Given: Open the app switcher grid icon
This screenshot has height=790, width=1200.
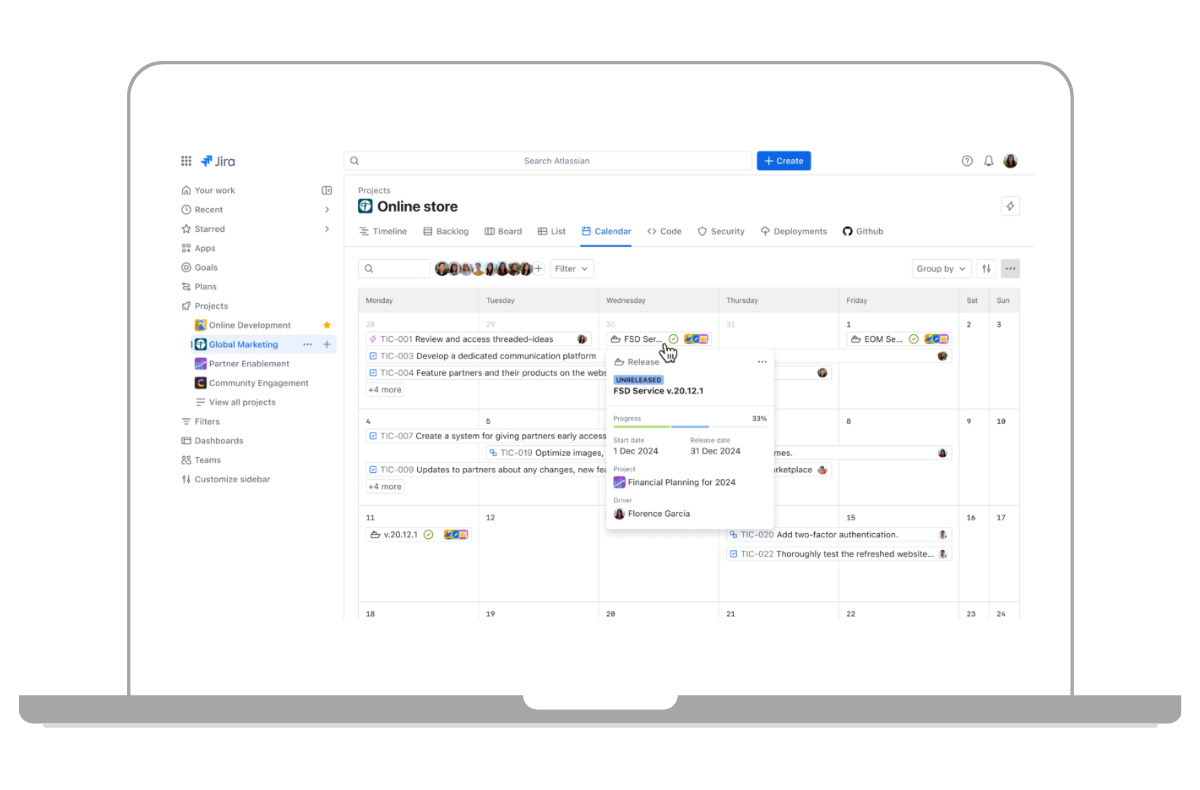Looking at the screenshot, I should [186, 161].
